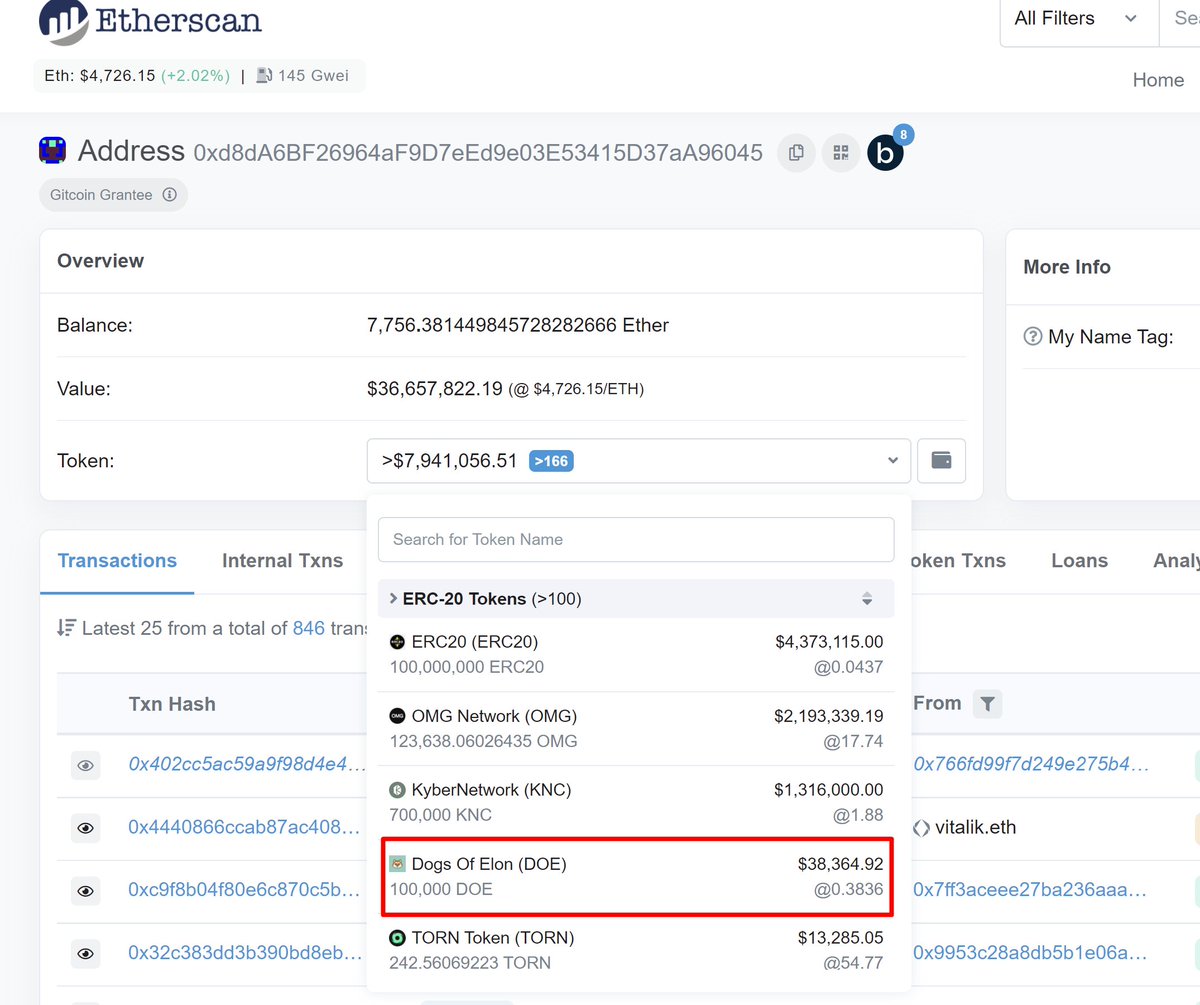Open sender address 0x7ff3aceee27ba236aaa
The height and width of the screenshot is (1005, 1200).
click(x=1030, y=890)
